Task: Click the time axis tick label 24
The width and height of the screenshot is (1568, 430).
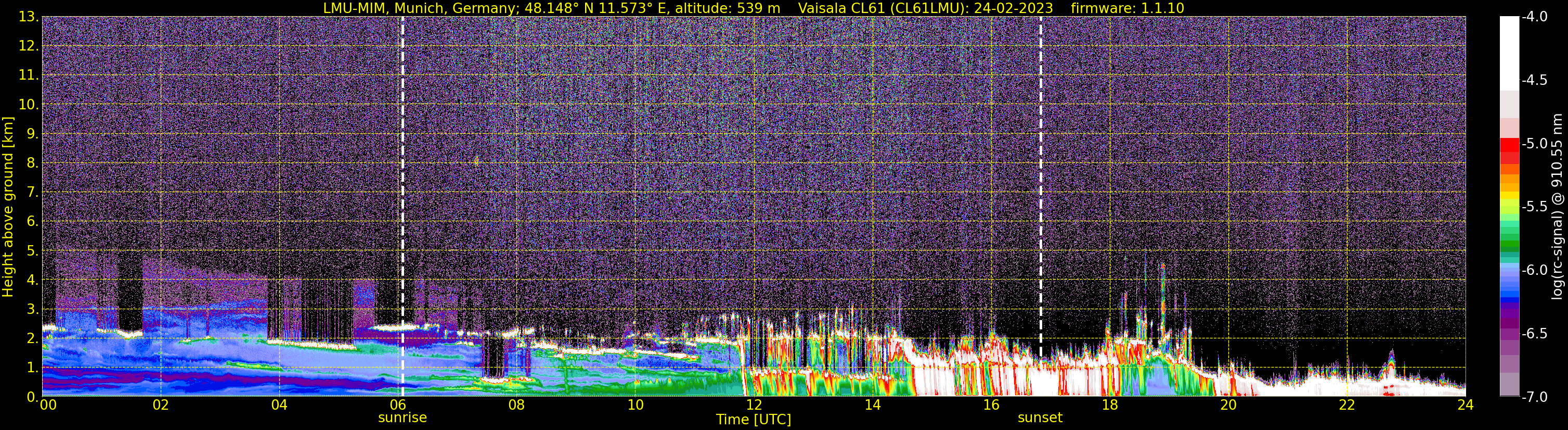Action: pyautogui.click(x=1465, y=405)
